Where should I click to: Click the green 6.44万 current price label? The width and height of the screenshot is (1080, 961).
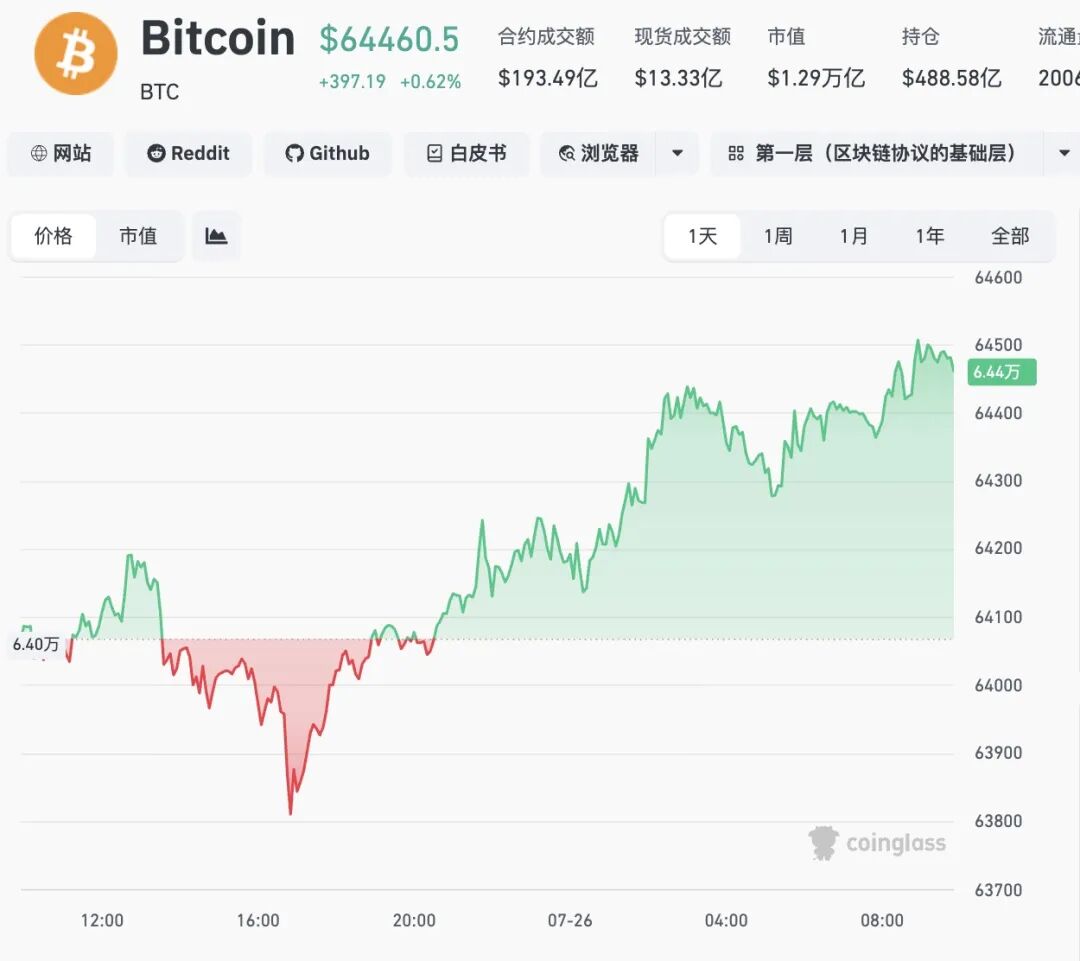click(x=1001, y=372)
